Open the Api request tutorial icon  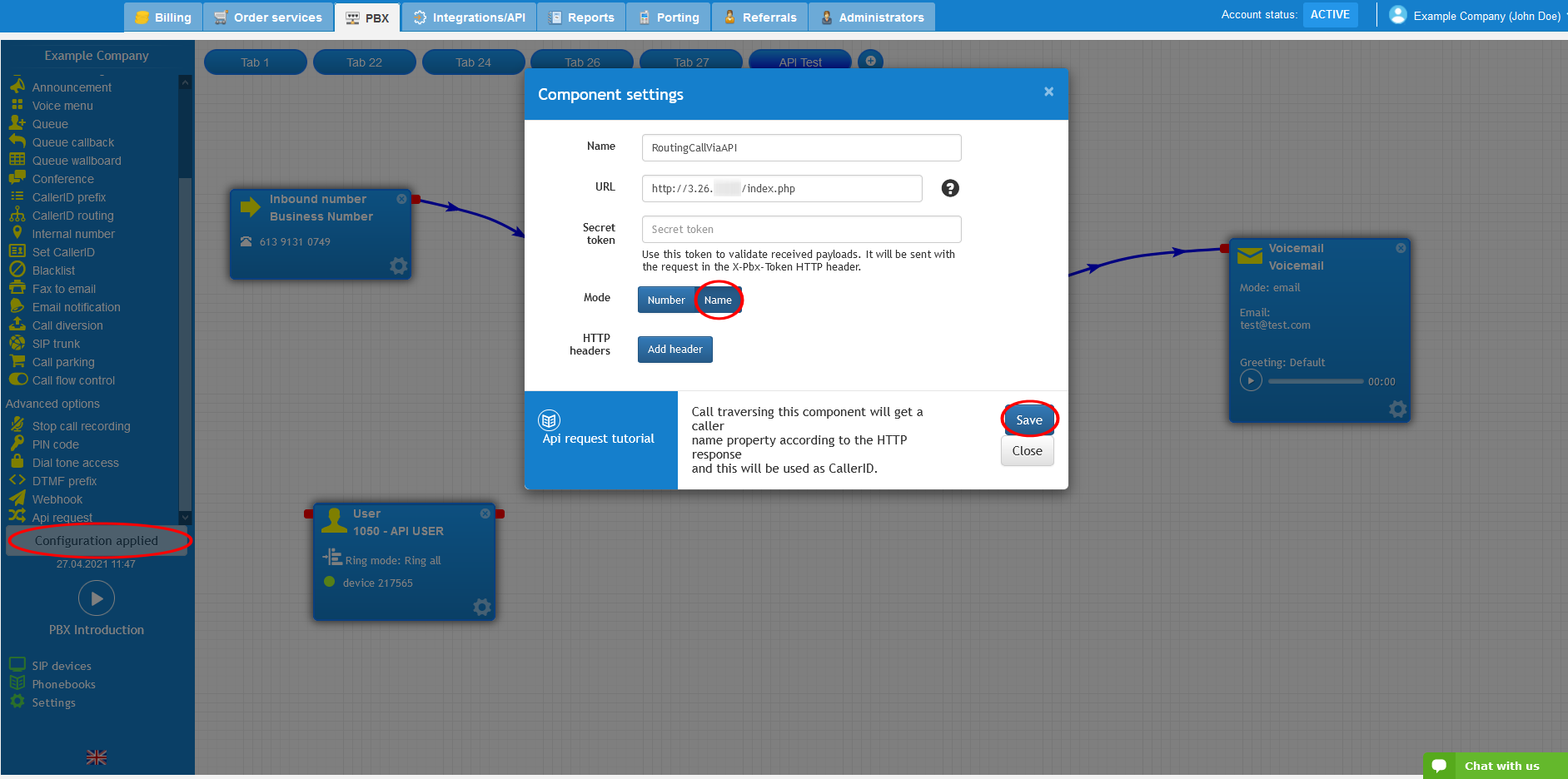(x=550, y=420)
